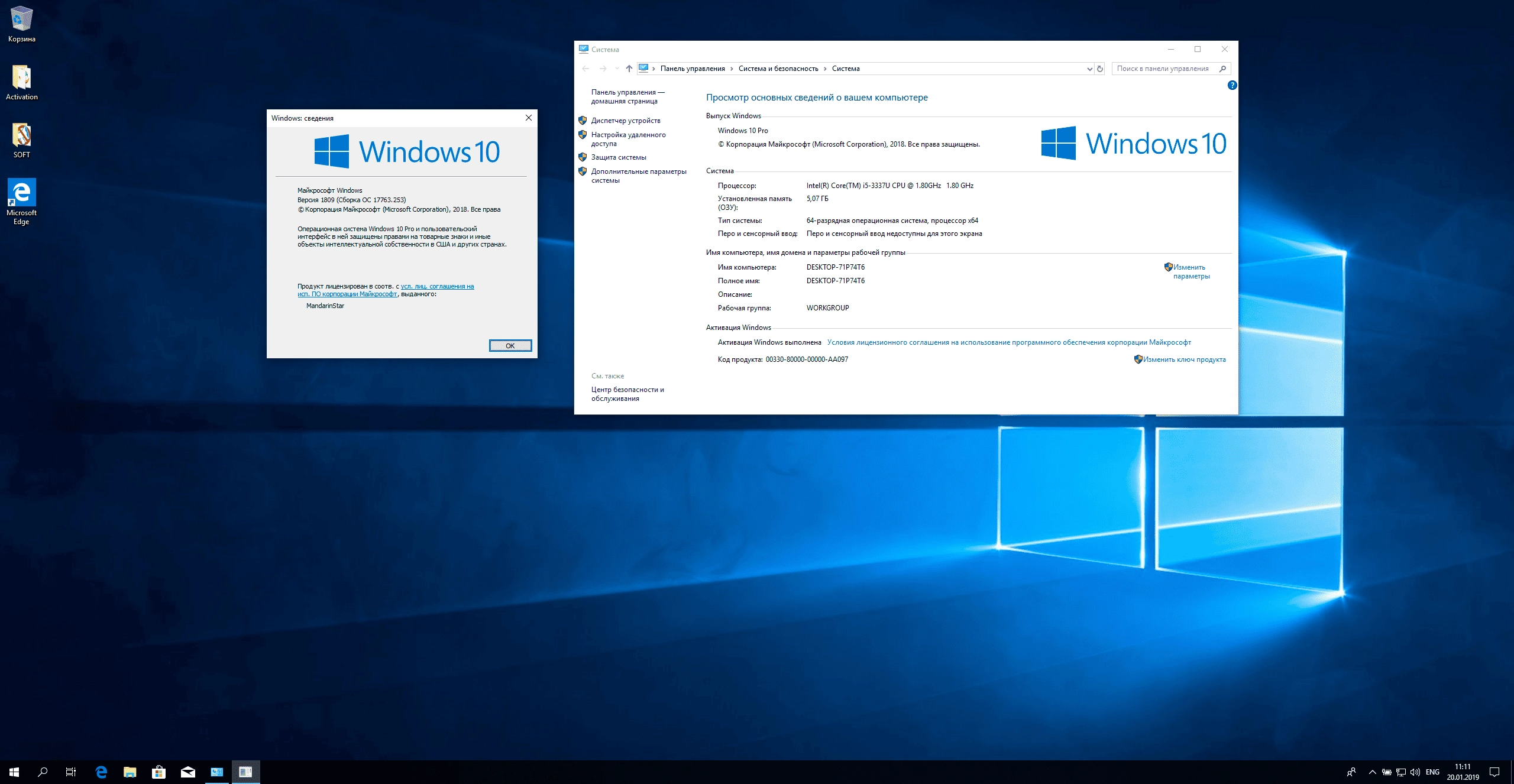
Task: Select the Activation folder on desktop
Action: [22, 82]
